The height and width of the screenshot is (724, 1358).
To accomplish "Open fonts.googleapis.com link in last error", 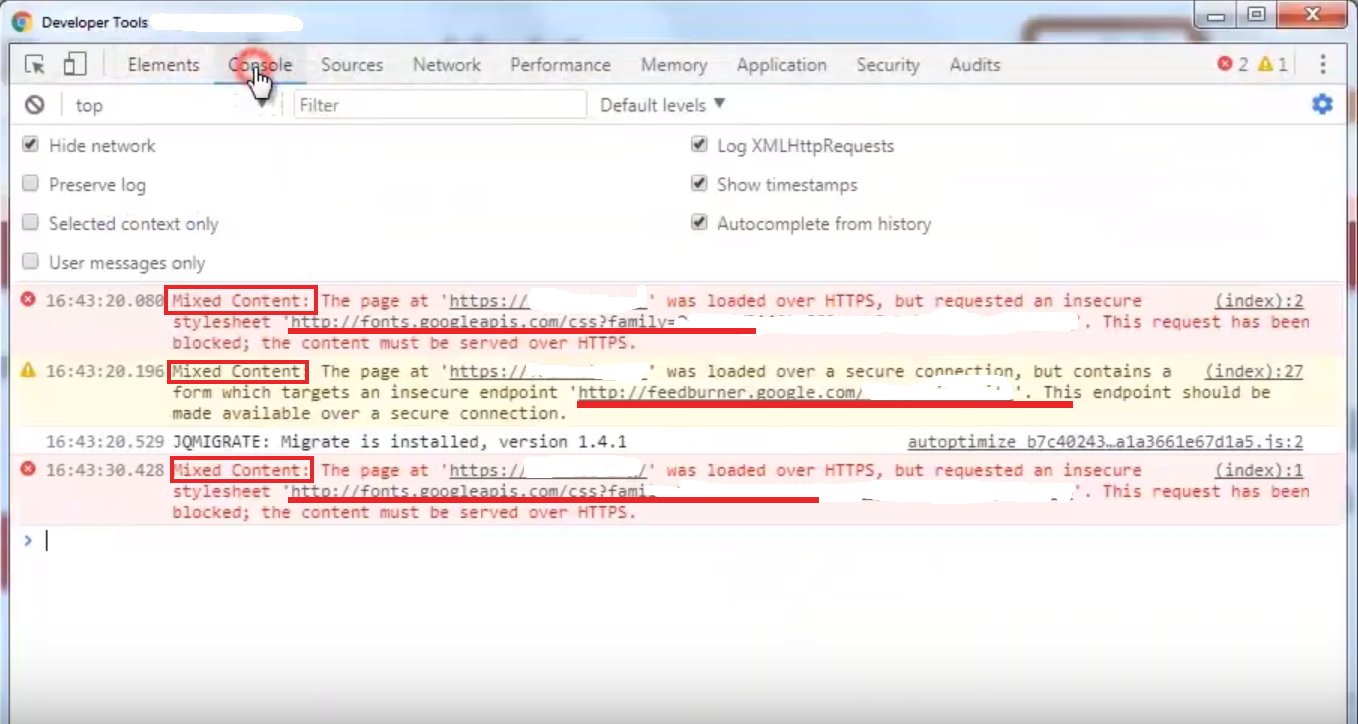I will [x=682, y=491].
